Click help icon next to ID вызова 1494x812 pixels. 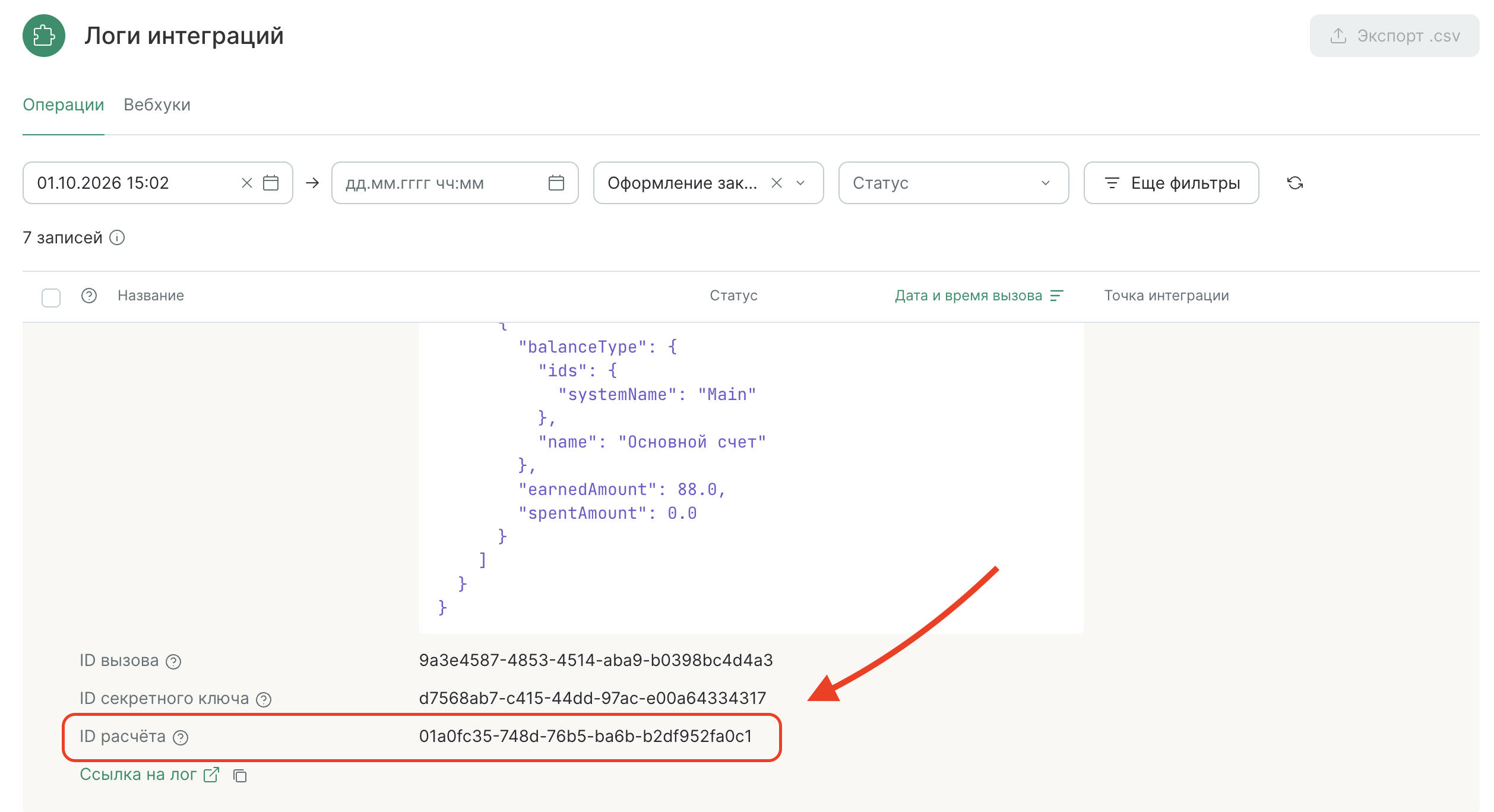173,661
